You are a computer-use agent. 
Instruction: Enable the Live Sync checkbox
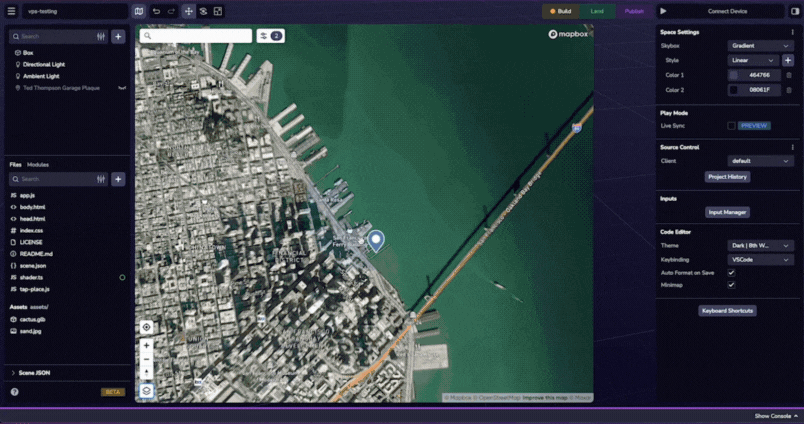coord(731,126)
